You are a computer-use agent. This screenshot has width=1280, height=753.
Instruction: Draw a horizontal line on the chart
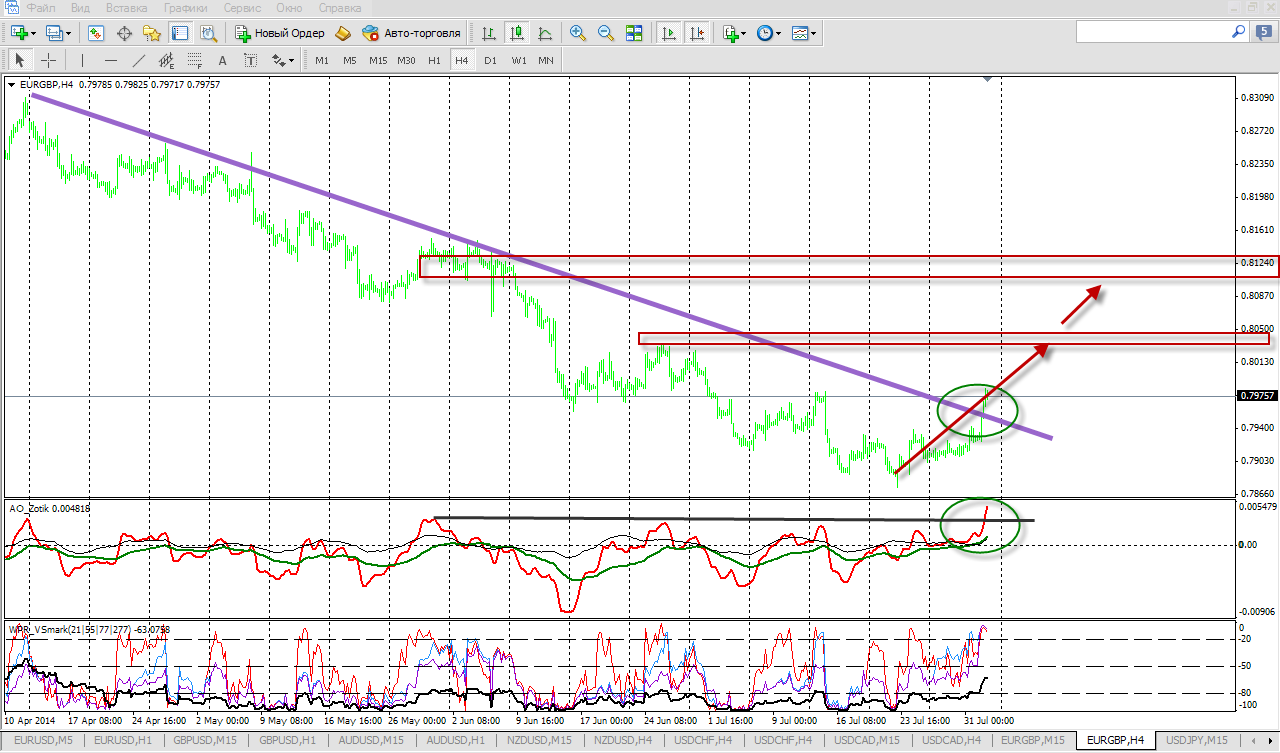click(x=111, y=60)
